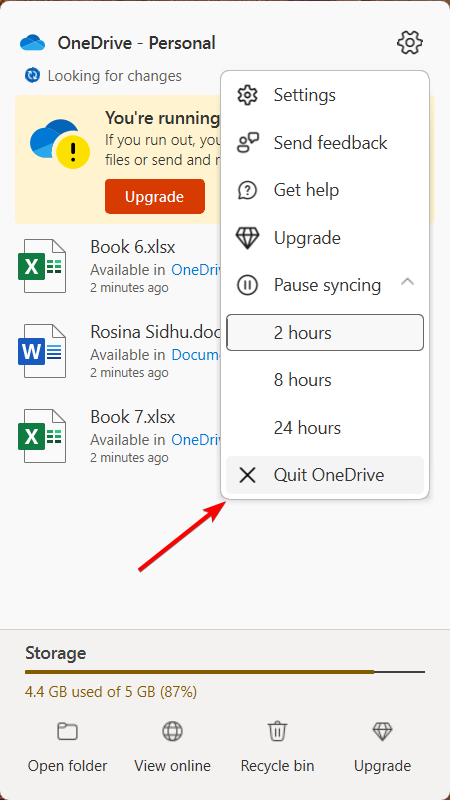Click the Excel icon for Book 6.xlsx
Screen dimensions: 450x800
42,266
